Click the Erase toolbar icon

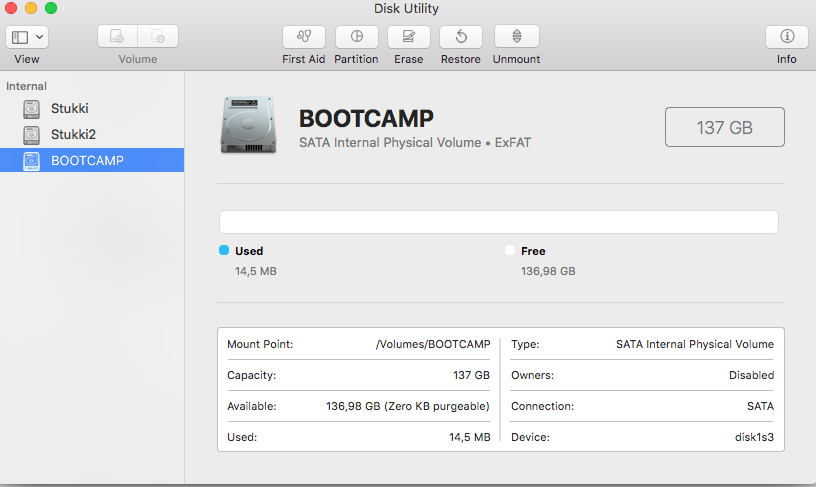click(408, 37)
